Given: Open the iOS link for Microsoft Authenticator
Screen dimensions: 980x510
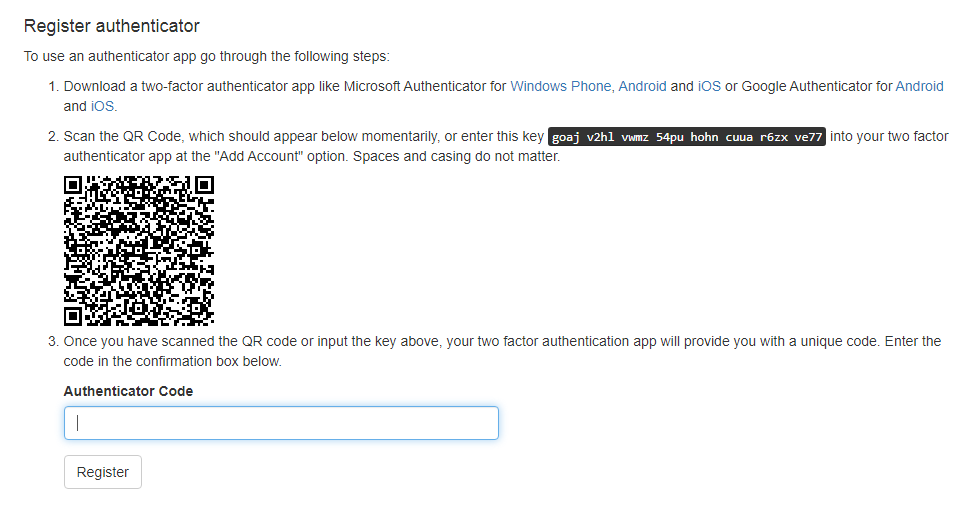Looking at the screenshot, I should point(709,86).
